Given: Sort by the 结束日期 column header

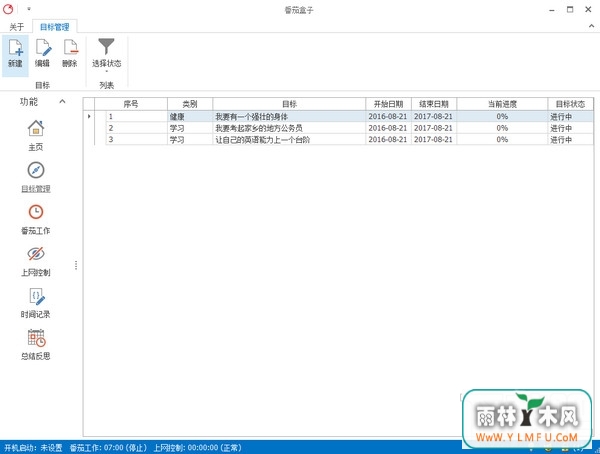Looking at the screenshot, I should coord(434,104).
